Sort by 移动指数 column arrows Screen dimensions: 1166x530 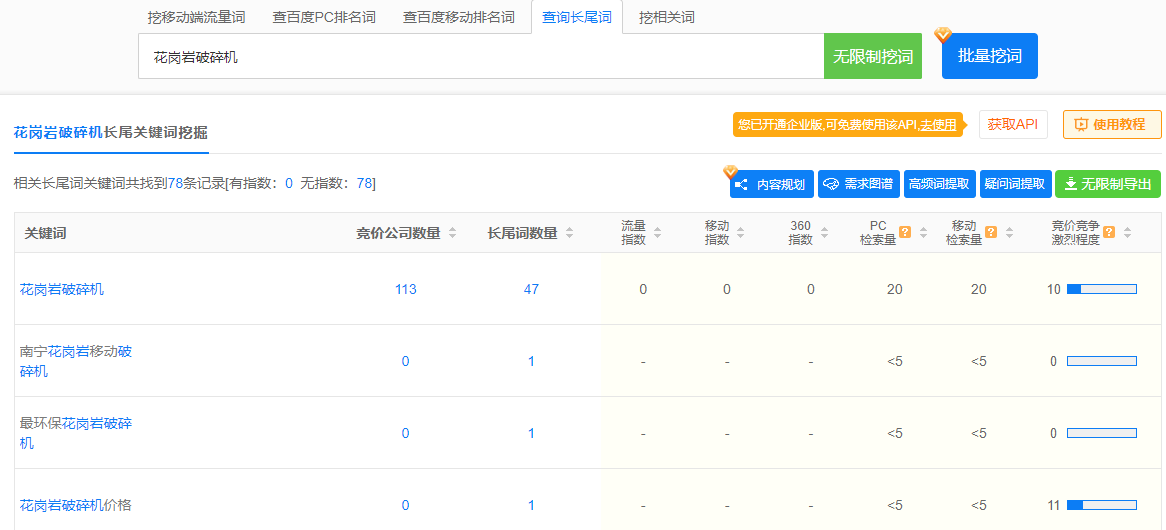click(740, 233)
